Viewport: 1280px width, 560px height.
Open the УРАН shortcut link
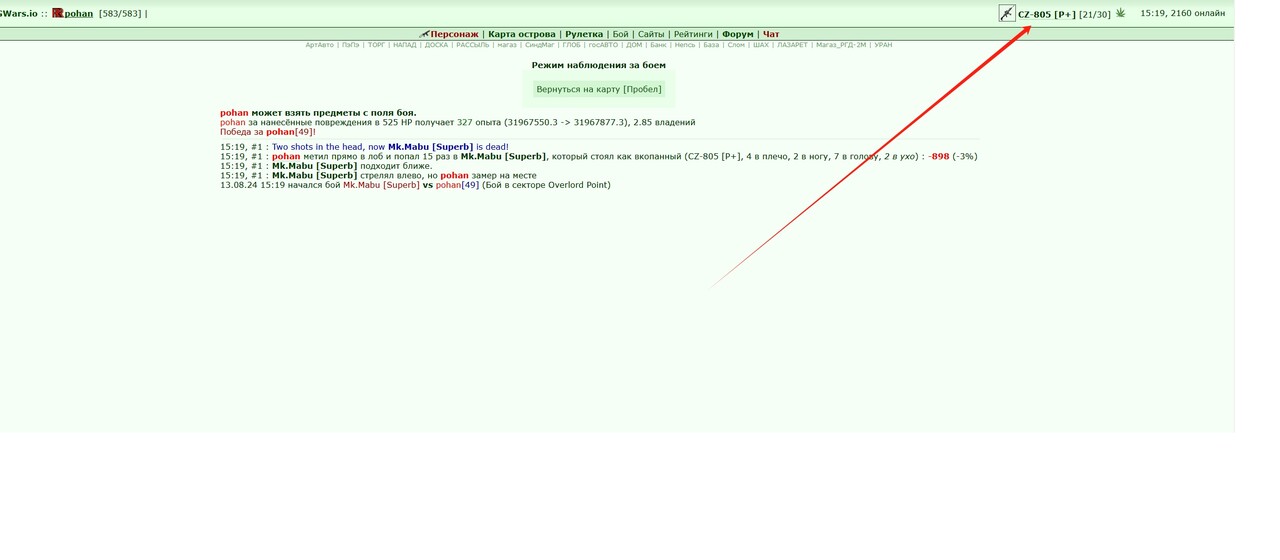point(883,45)
